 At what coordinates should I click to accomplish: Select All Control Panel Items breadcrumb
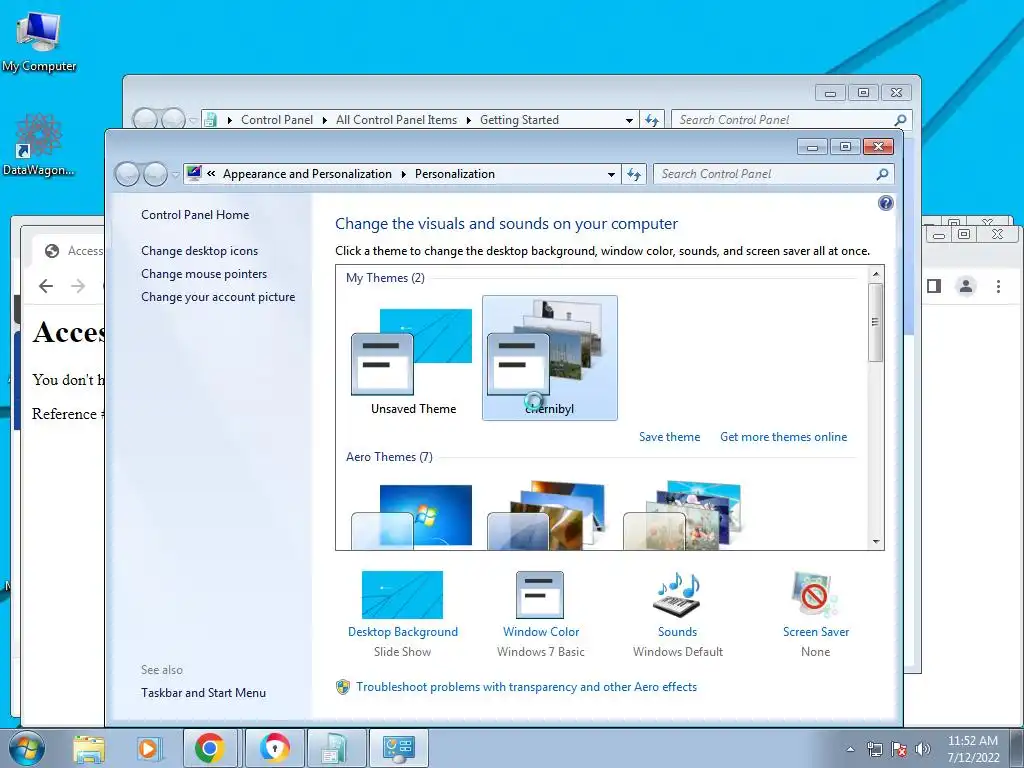click(x=396, y=120)
